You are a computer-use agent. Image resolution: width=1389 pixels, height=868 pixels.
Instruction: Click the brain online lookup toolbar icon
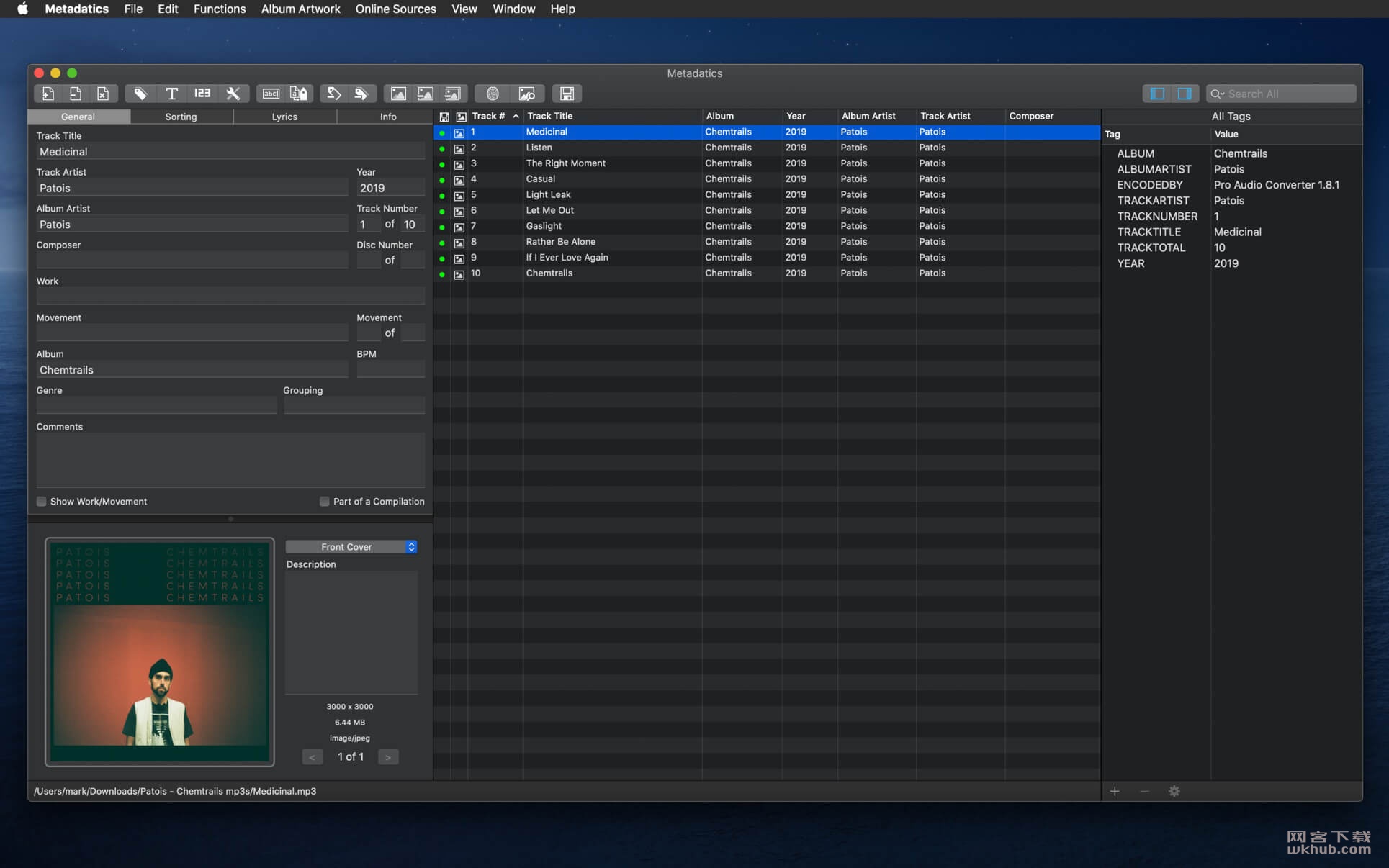click(x=493, y=94)
